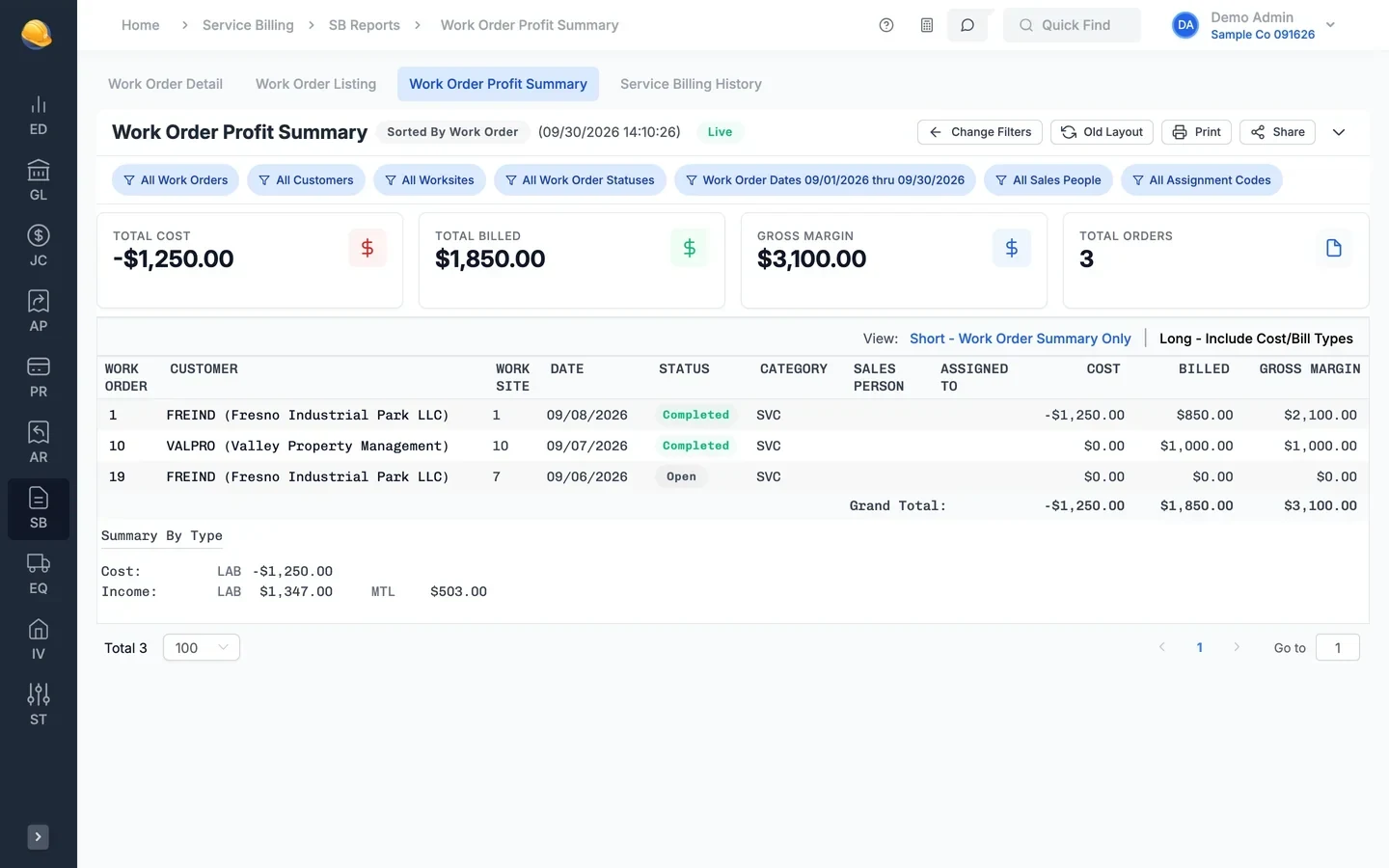Image resolution: width=1389 pixels, height=868 pixels.
Task: Expand the sidebar with arrow button
Action: pos(39,837)
